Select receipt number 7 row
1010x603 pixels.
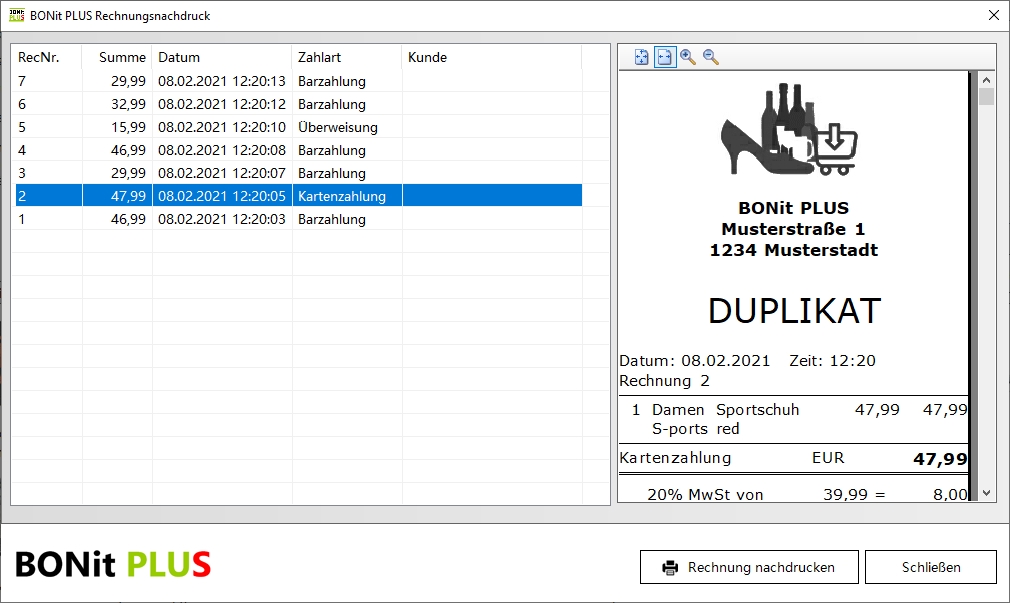pyautogui.click(x=299, y=81)
